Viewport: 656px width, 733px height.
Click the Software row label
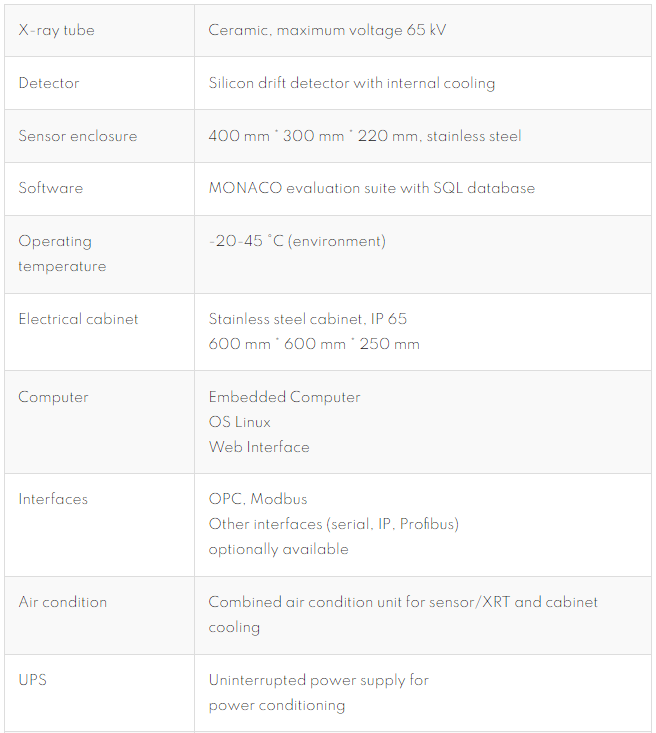51,188
